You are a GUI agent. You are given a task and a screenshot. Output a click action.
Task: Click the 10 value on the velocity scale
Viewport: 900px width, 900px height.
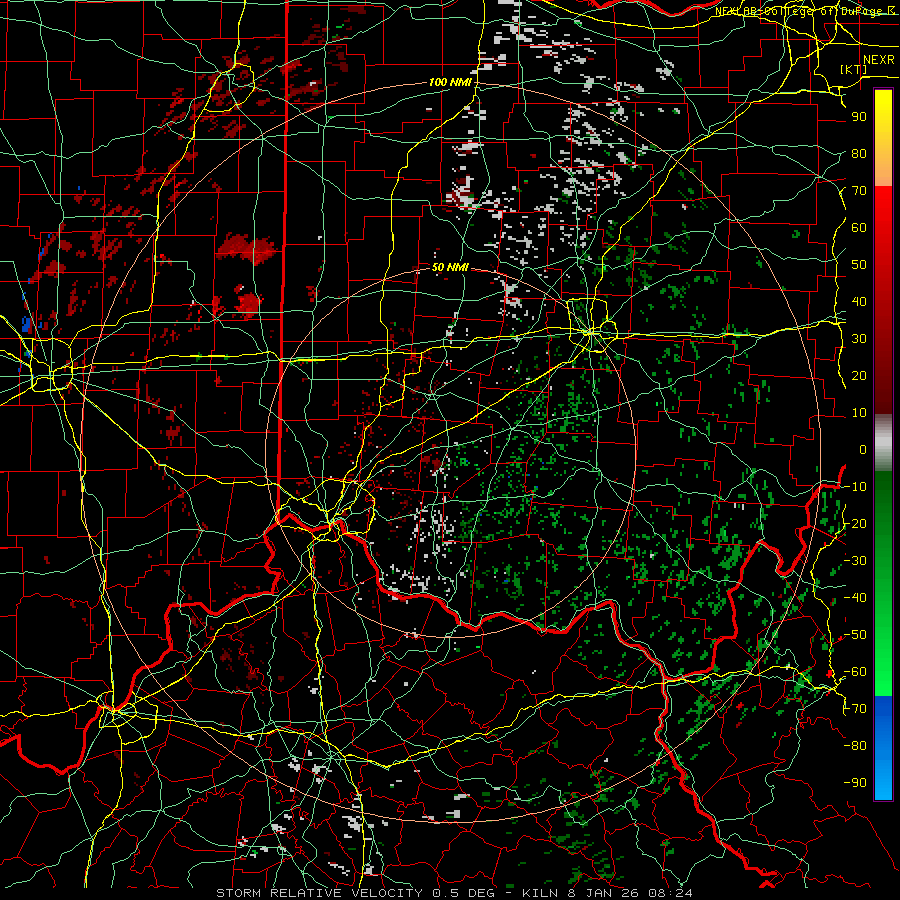[x=859, y=413]
